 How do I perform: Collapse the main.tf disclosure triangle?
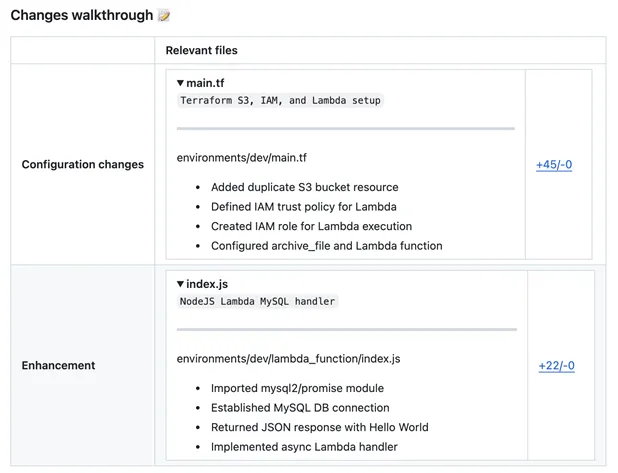click(181, 83)
